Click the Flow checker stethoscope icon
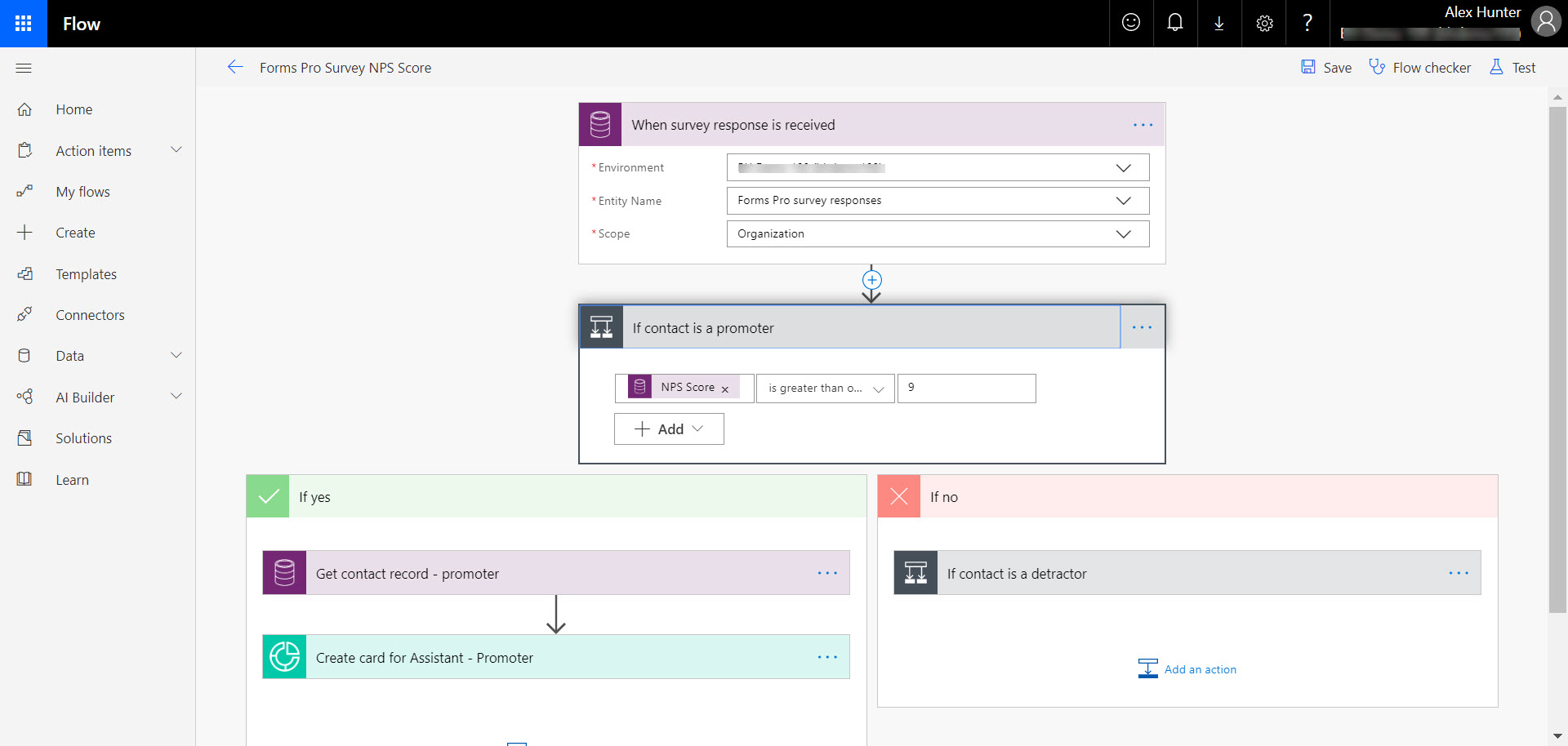Viewport: 1568px width, 746px height. pyautogui.click(x=1377, y=67)
